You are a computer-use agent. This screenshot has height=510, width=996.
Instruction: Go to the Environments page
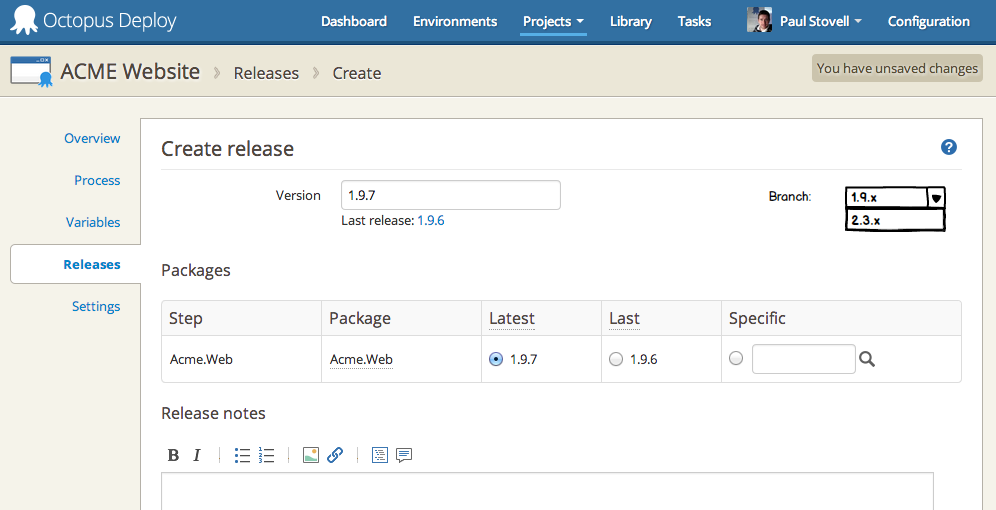pyautogui.click(x=454, y=21)
